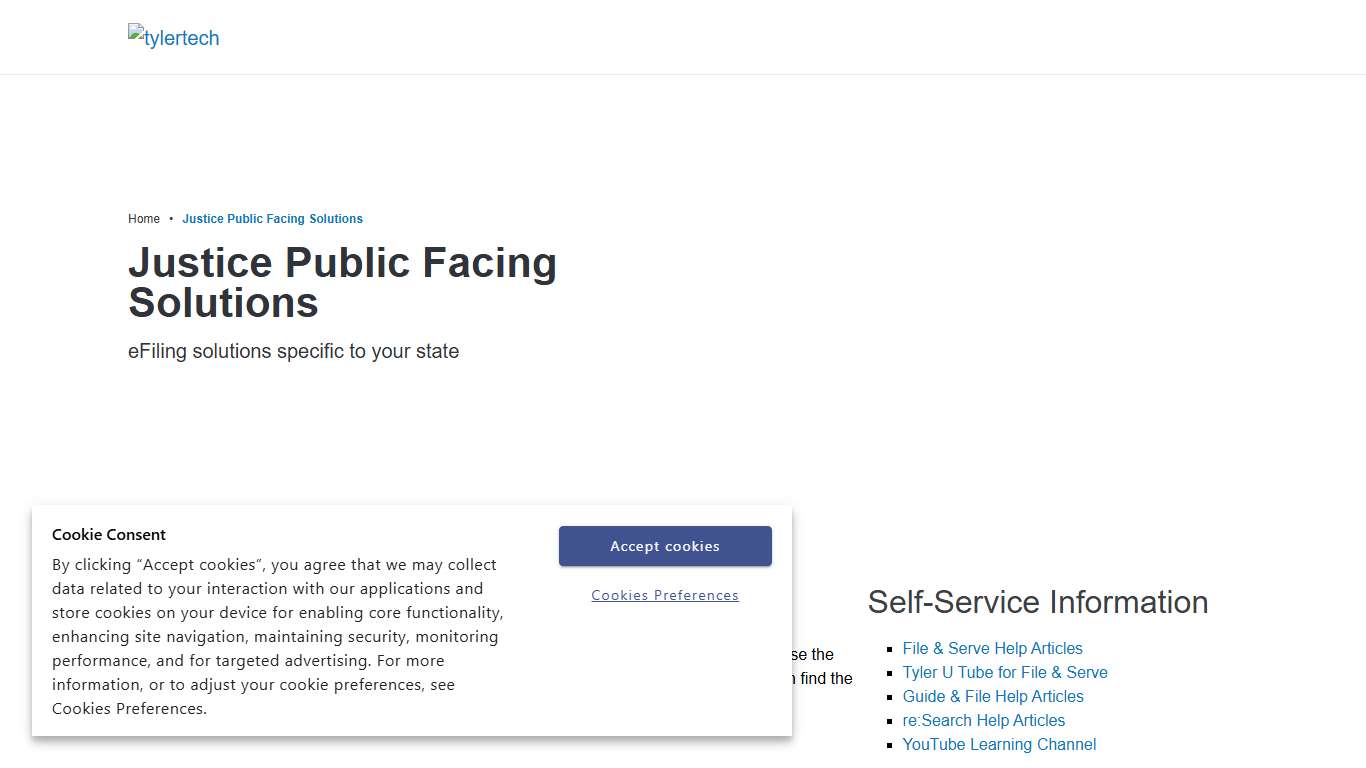Open File & Serve Help Articles
This screenshot has width=1366, height=768.
[992, 648]
